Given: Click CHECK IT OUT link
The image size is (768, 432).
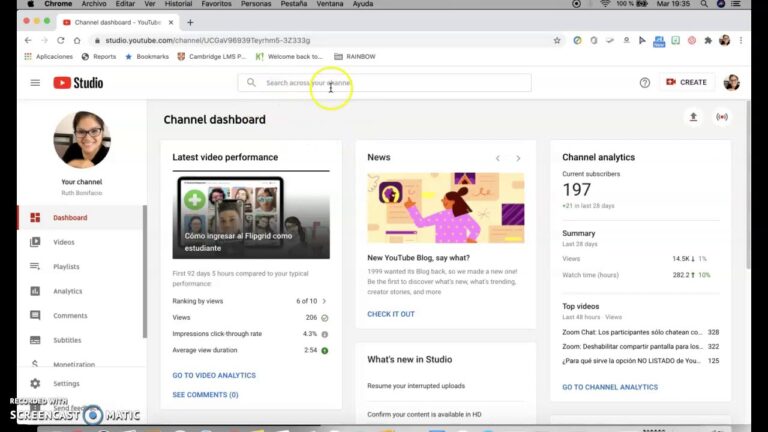Looking at the screenshot, I should coord(391,314).
